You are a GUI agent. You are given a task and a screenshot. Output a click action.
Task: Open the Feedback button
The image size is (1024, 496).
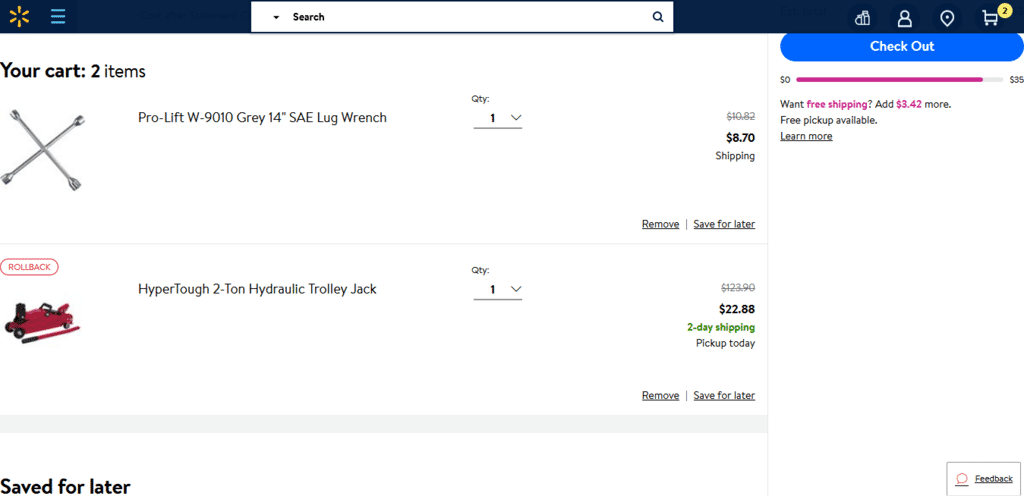(984, 478)
